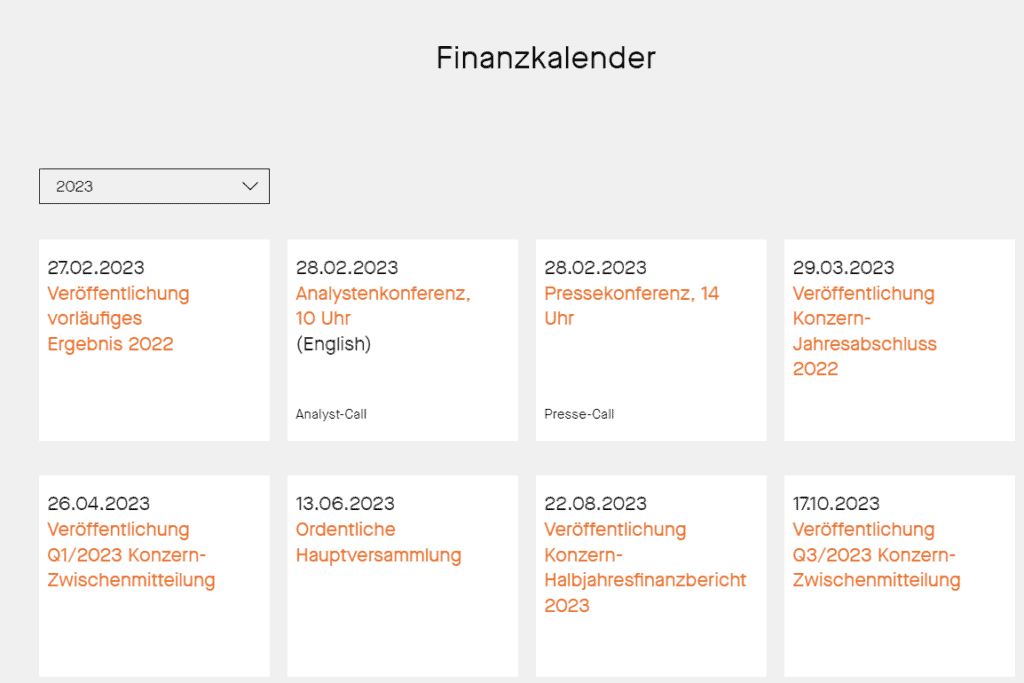
Task: Click the Ordentliche Hauptversammlung link
Action: point(378,543)
